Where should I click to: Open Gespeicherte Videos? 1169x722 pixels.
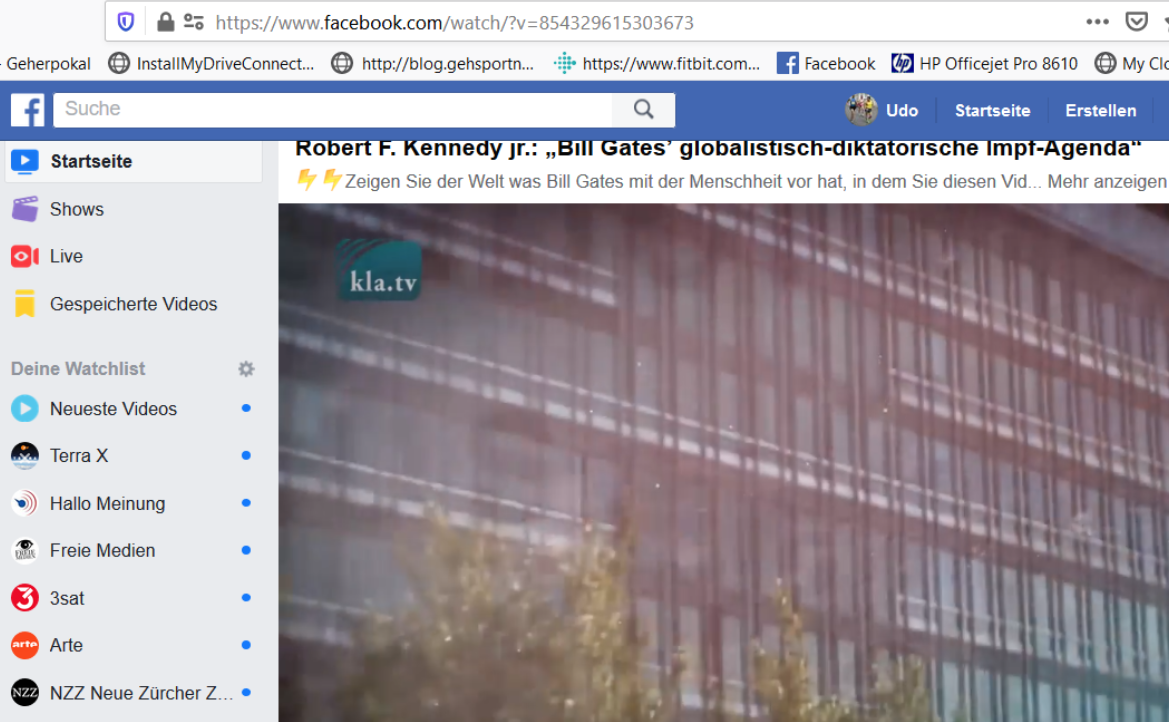click(x=133, y=304)
